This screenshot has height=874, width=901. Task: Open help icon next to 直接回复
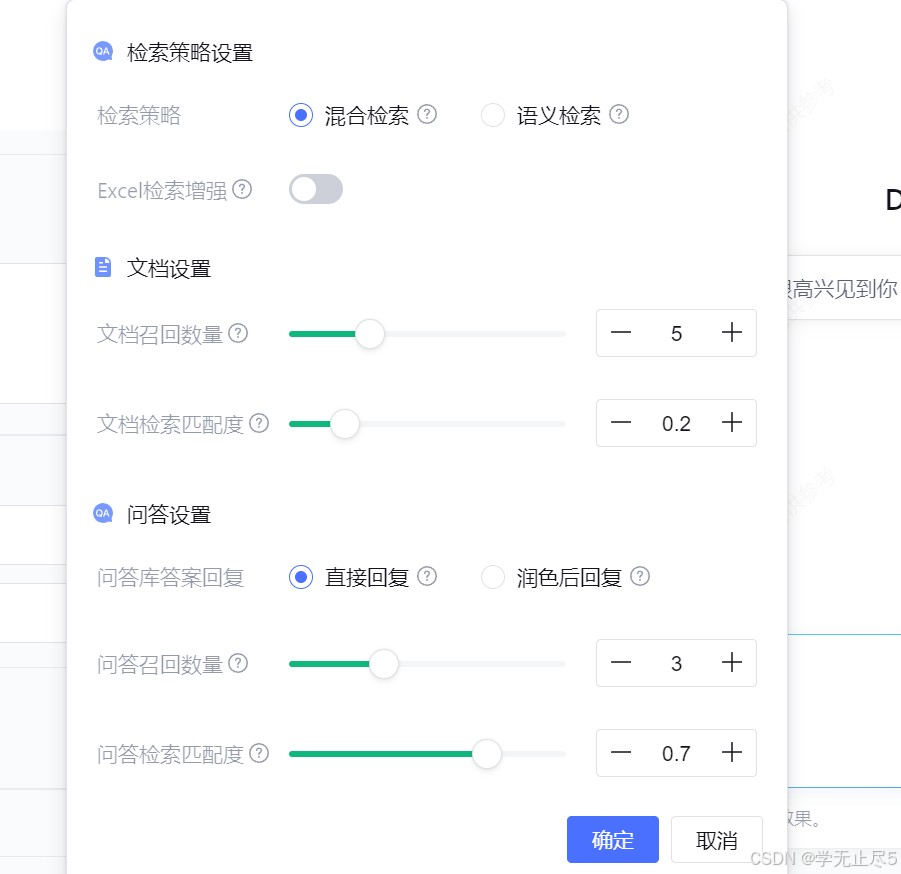(427, 576)
